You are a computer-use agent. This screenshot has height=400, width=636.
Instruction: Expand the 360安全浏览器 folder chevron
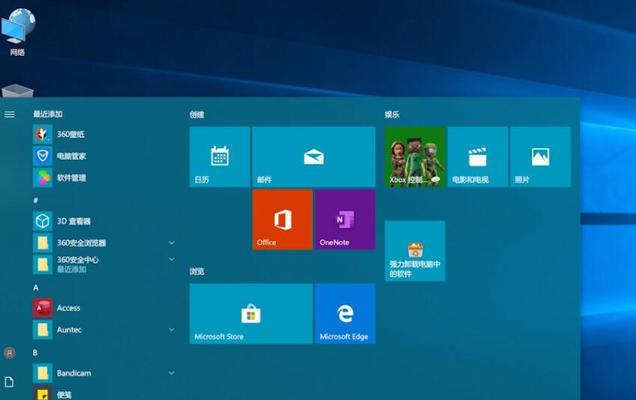pyautogui.click(x=172, y=243)
